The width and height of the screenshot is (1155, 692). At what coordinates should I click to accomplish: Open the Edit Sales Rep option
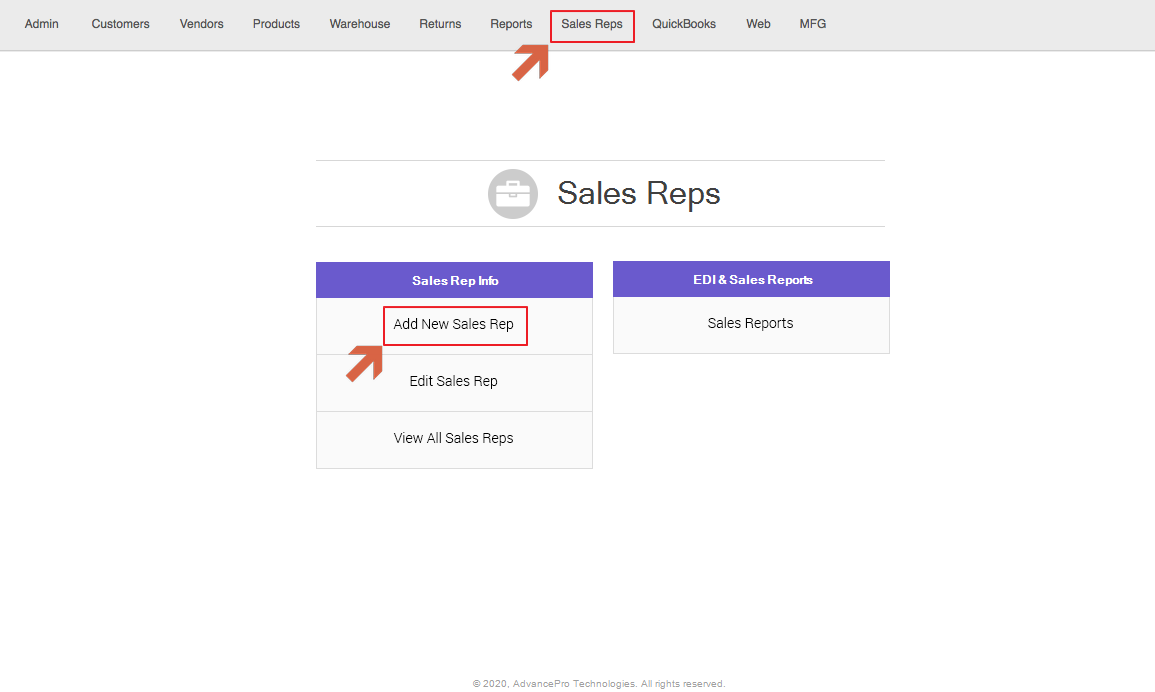(x=454, y=381)
